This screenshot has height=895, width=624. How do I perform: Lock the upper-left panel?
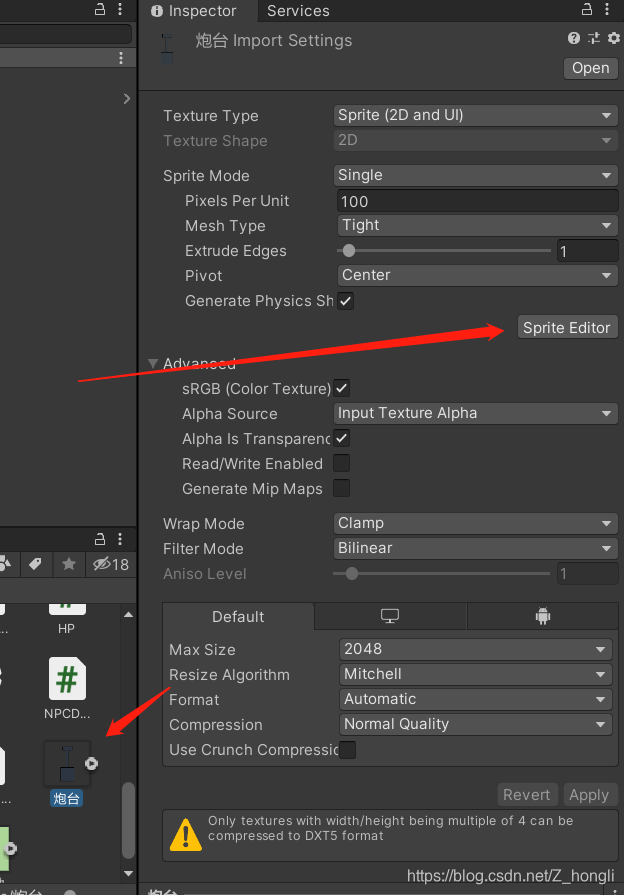99,9
